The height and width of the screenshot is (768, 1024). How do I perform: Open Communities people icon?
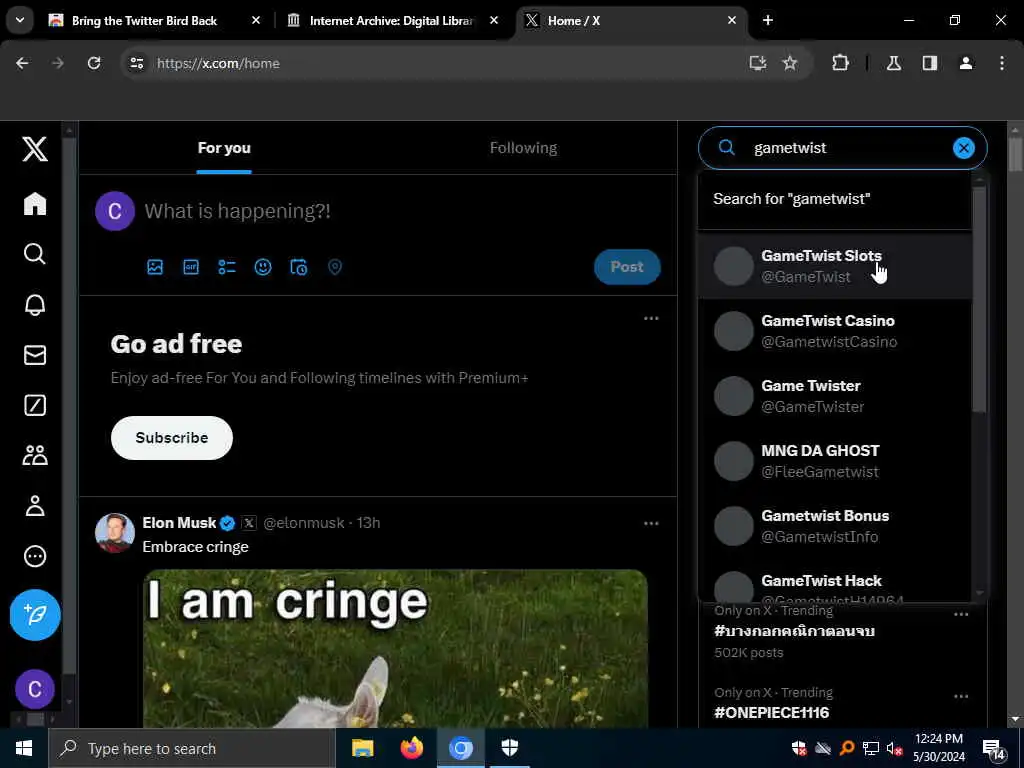pos(35,455)
